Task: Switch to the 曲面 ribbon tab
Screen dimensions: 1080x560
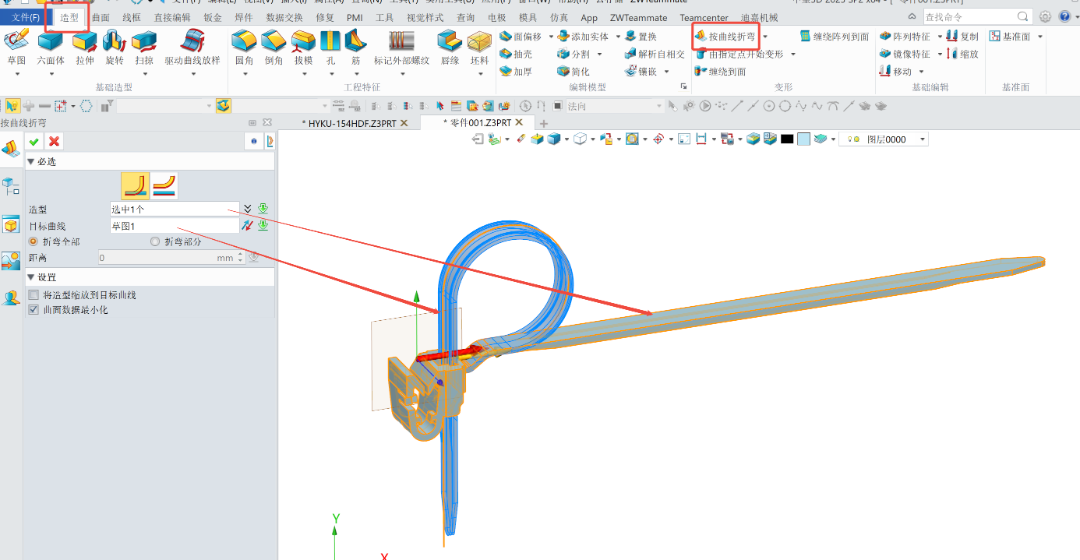Action: click(101, 17)
